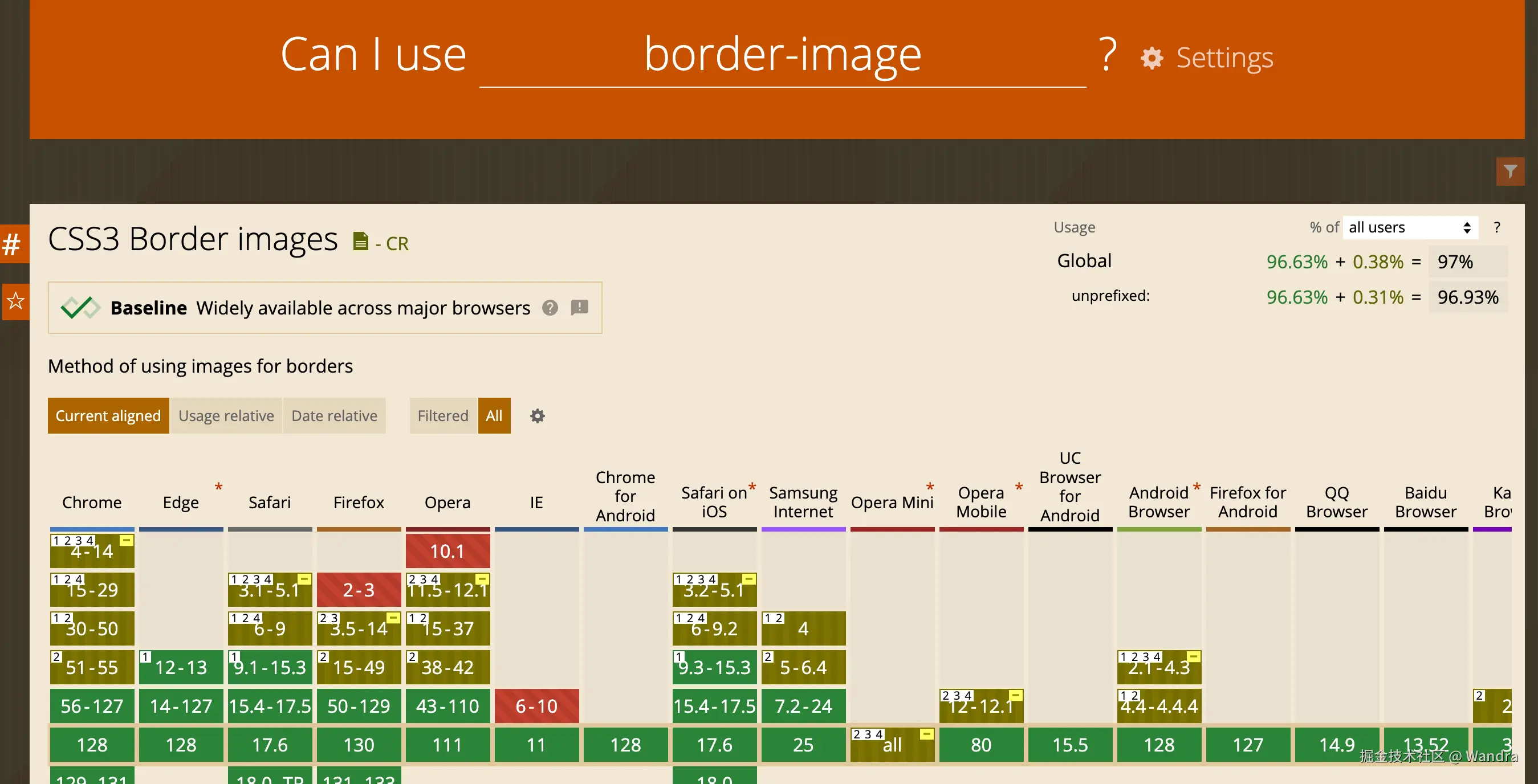
Task: Open the 'all users' usage dropdown
Action: click(1410, 227)
